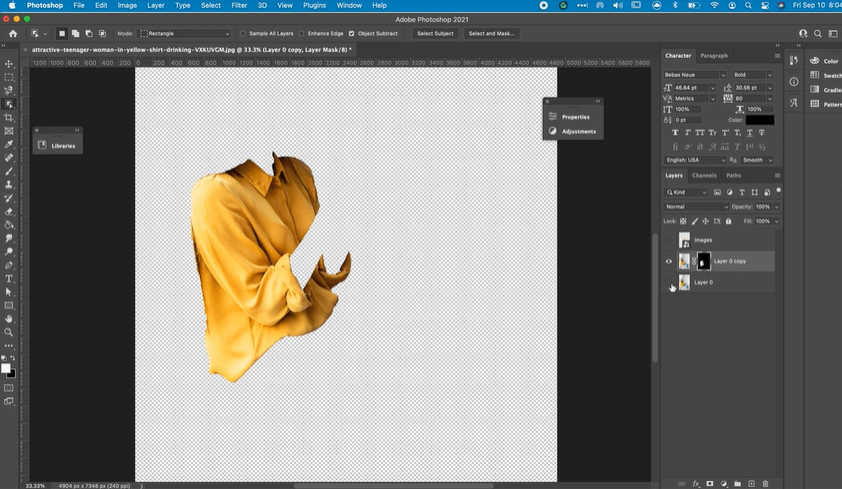
Task: Select the Crop tool
Action: 9,118
